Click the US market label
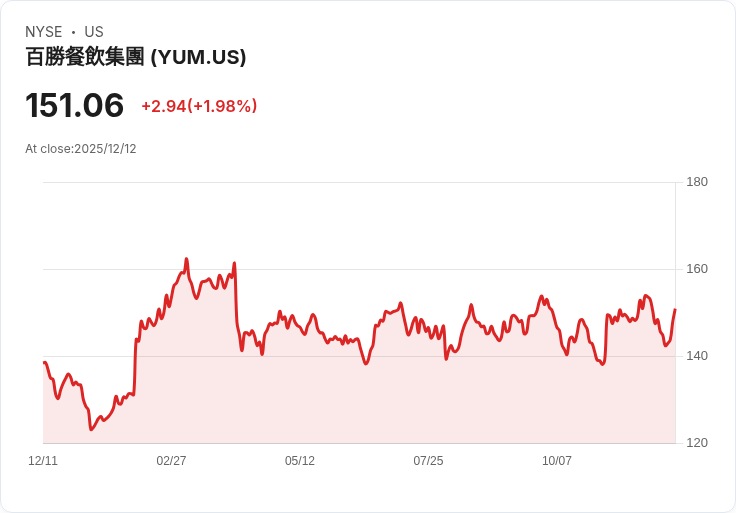Image resolution: width=736 pixels, height=513 pixels. pos(94,32)
